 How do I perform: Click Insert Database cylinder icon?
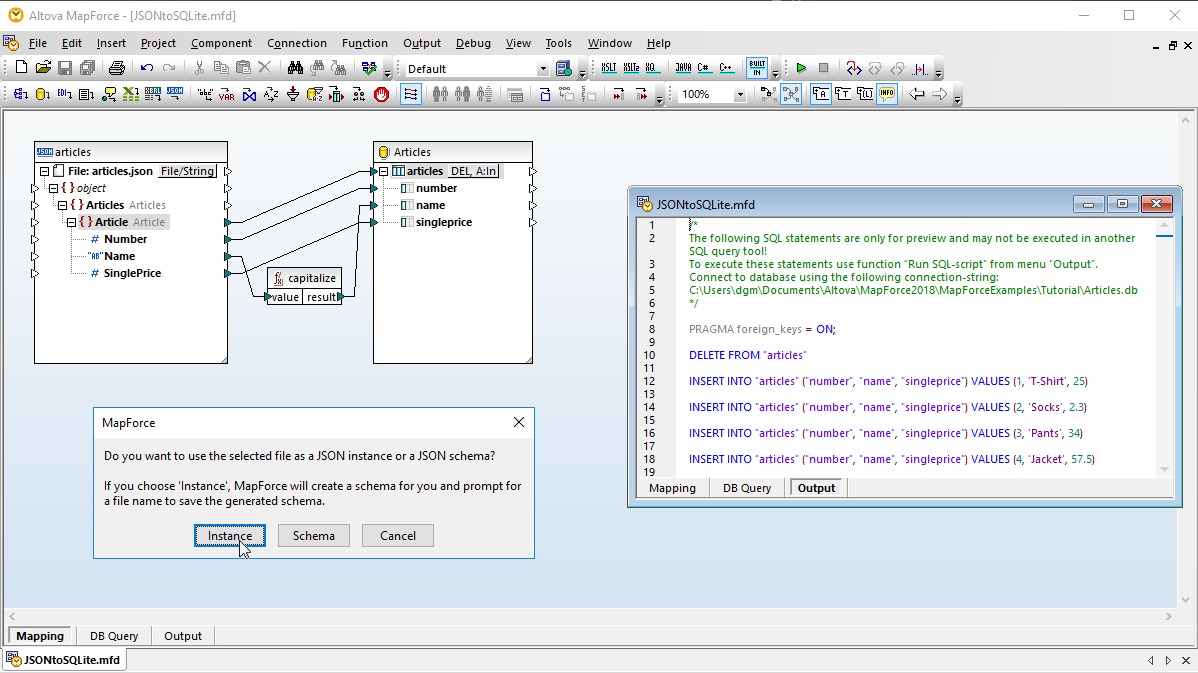pyautogui.click(x=43, y=94)
